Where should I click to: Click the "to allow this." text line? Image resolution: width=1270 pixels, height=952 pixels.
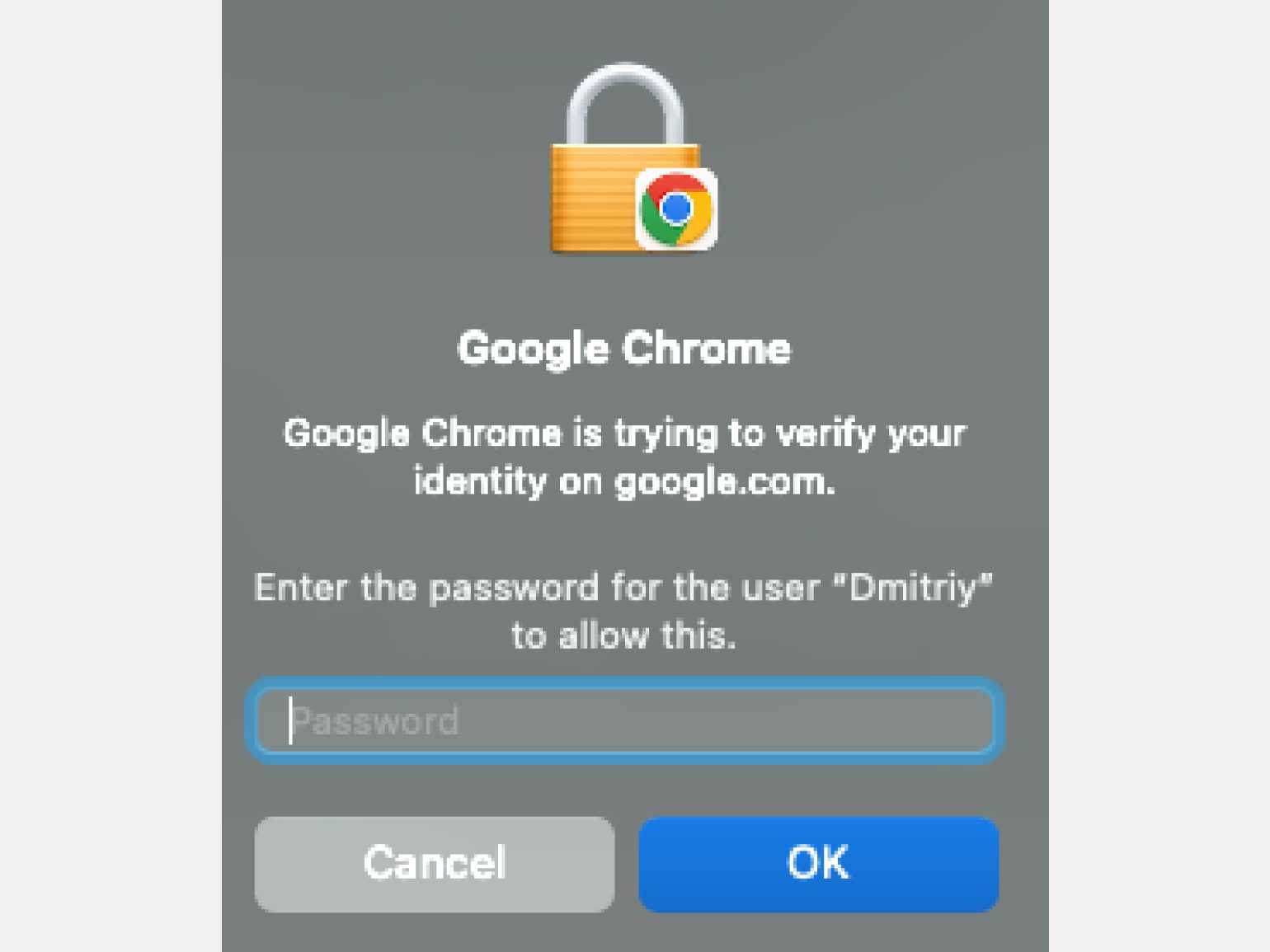(x=623, y=636)
